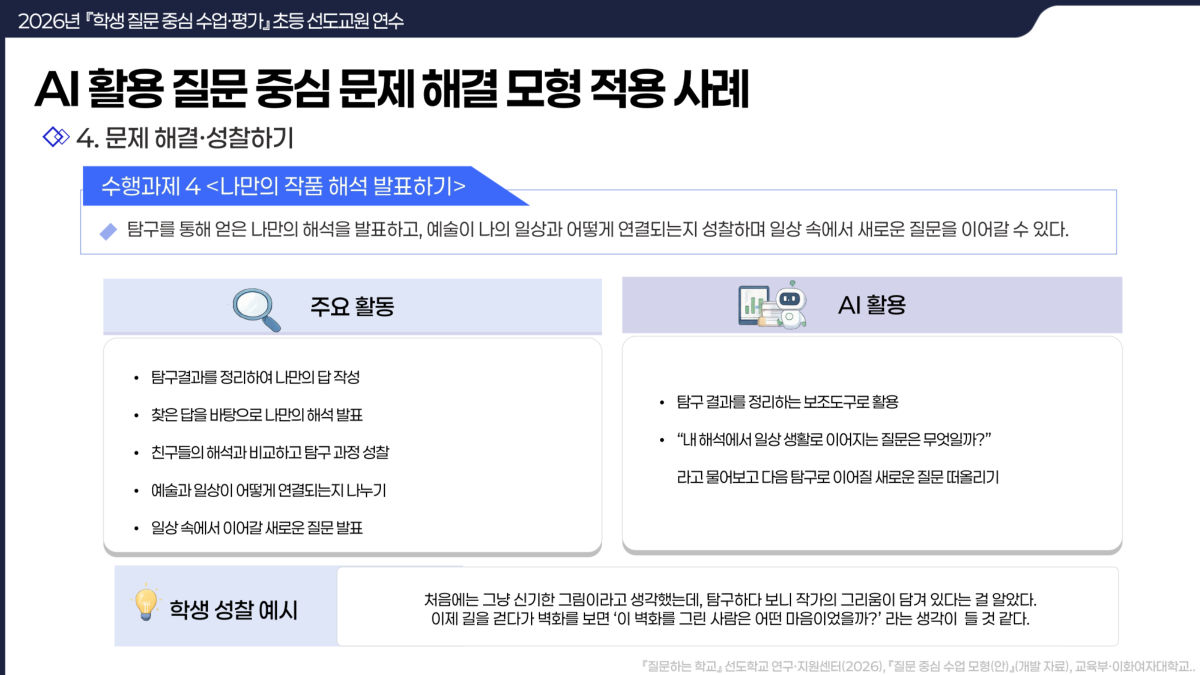Click the 학생 성찰 예시 label
The height and width of the screenshot is (675, 1200).
233,609
